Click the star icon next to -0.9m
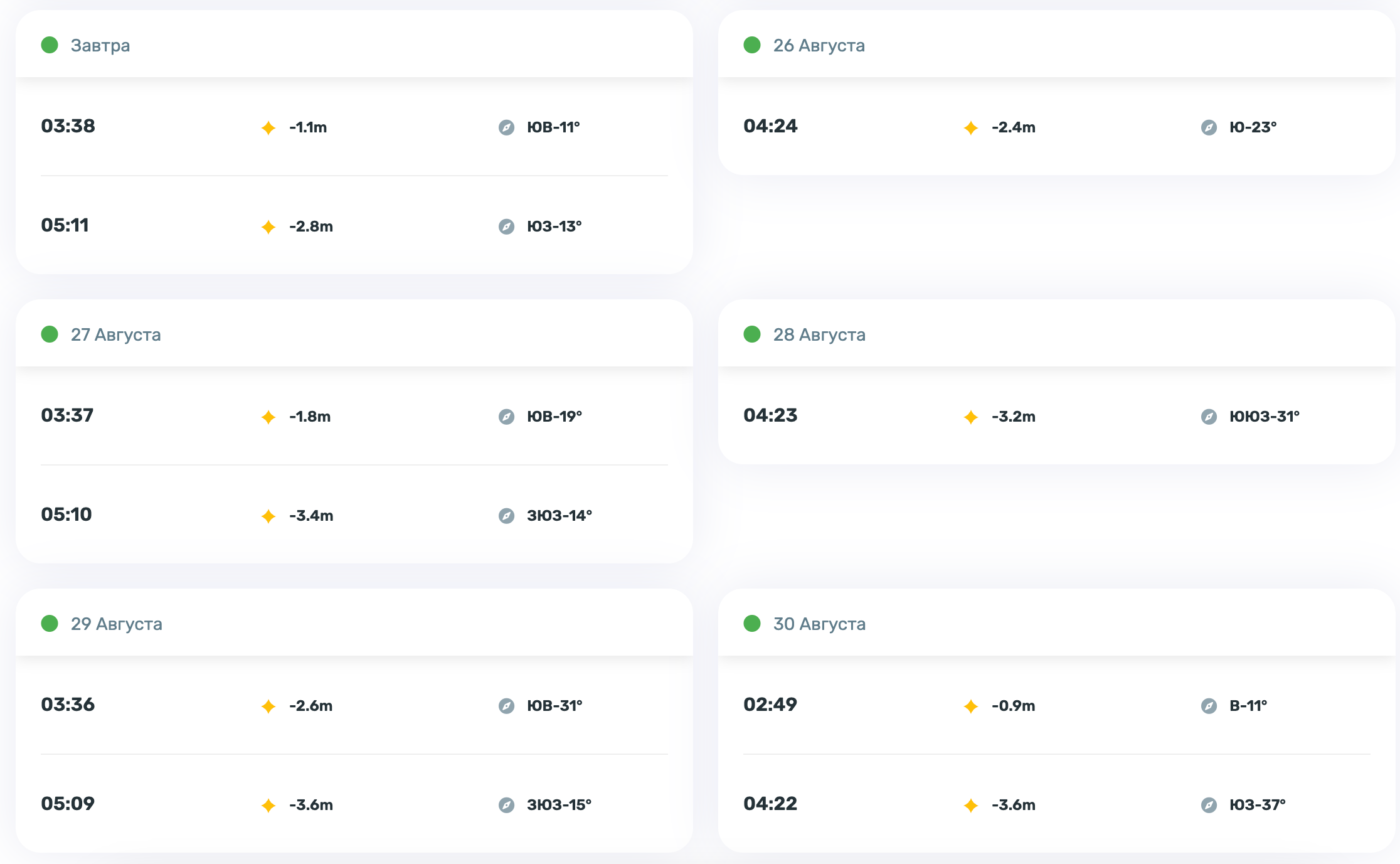The image size is (1400, 864). (971, 707)
